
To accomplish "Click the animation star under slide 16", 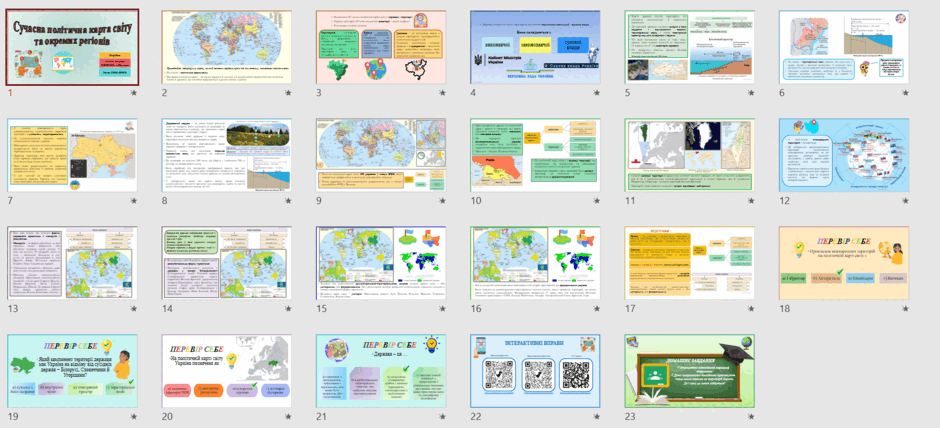I will coord(596,309).
